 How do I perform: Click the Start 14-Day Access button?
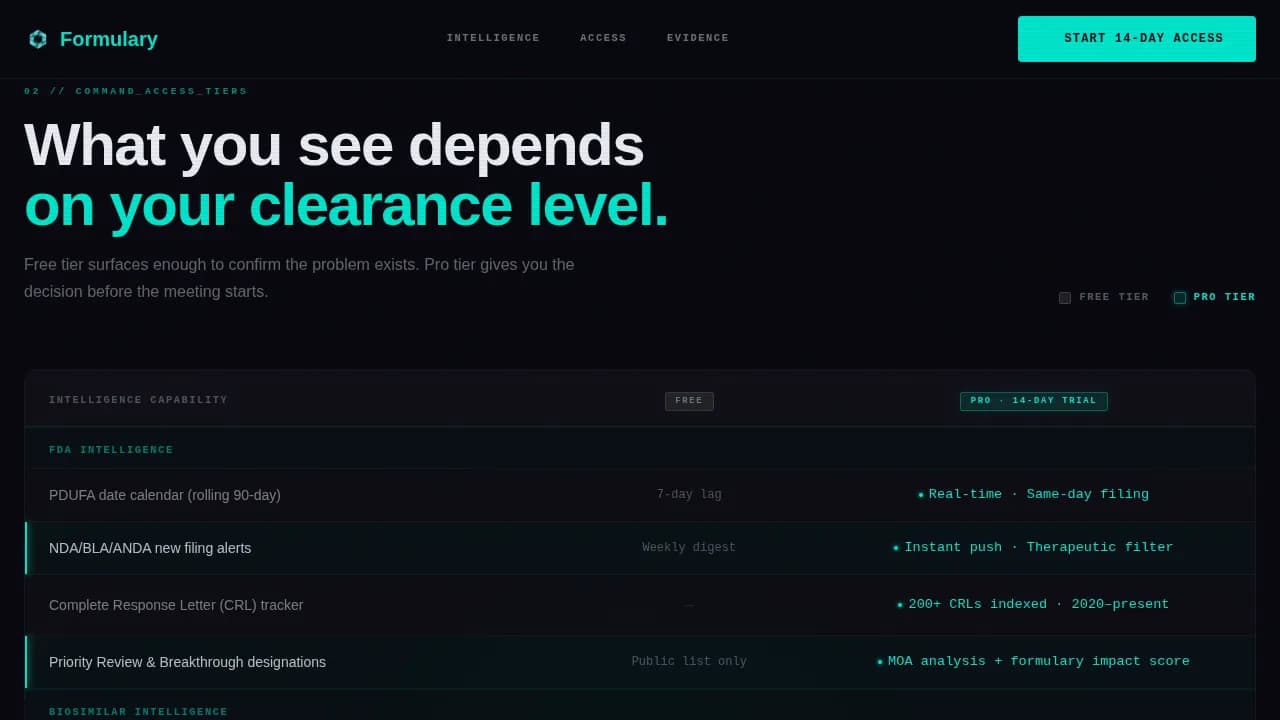click(1137, 39)
